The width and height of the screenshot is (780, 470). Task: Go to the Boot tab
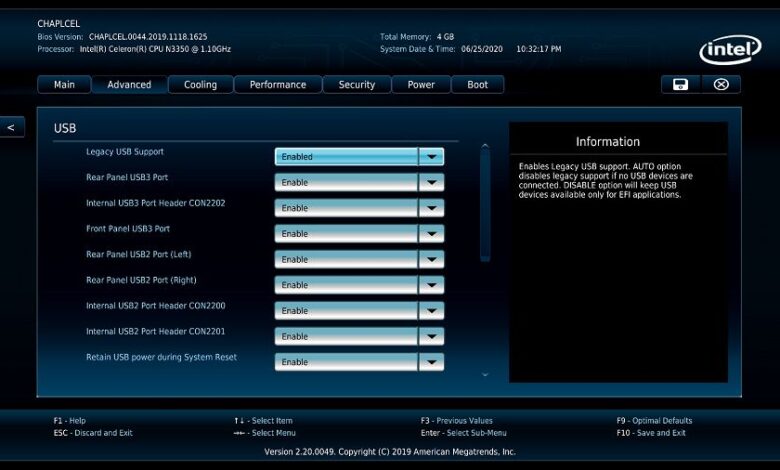point(478,85)
